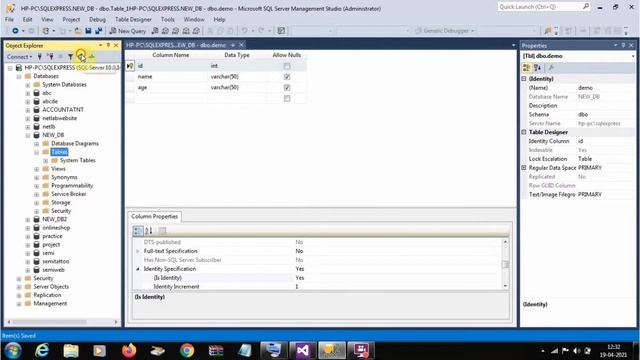Open the Tools menu
The height and width of the screenshot is (360, 640).
167,19
